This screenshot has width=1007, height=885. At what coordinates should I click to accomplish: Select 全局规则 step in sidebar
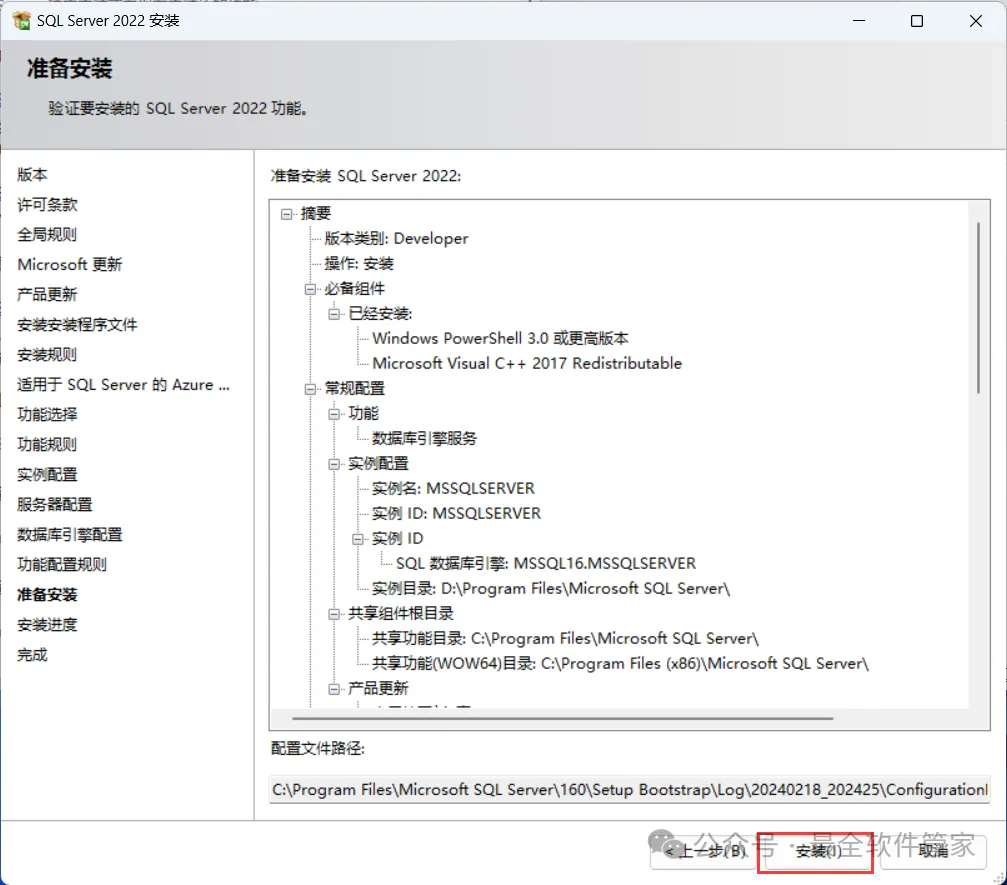pos(47,235)
